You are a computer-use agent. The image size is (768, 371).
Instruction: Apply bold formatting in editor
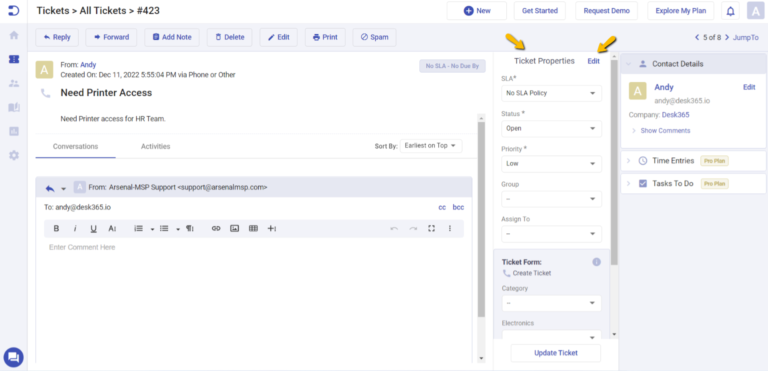56,228
